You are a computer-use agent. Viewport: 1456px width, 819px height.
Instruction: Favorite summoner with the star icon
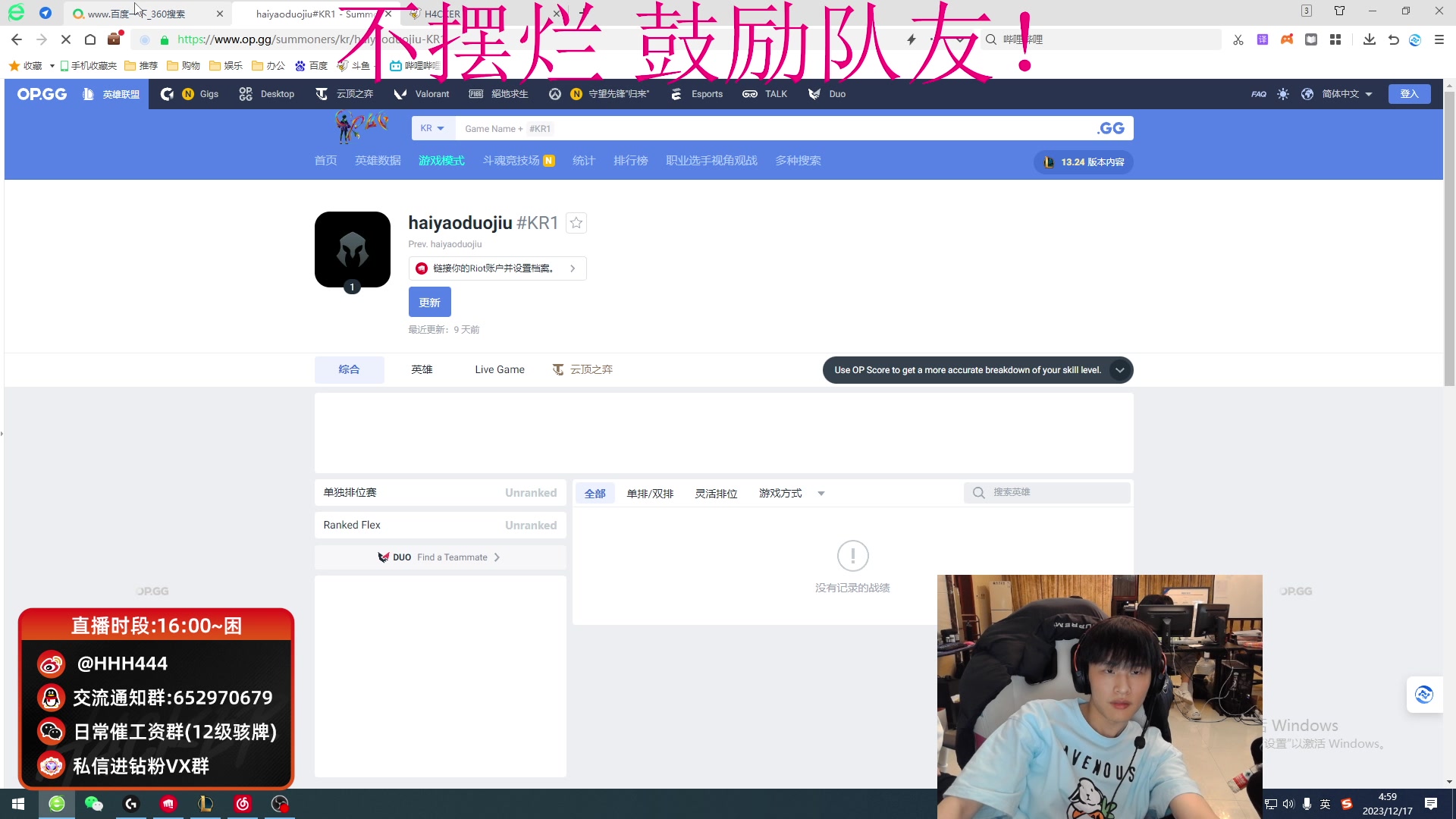576,223
